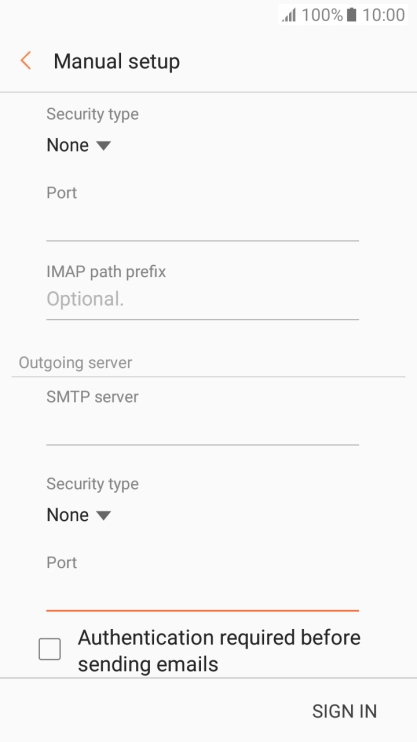Open incoming Security type dropdown arrow above IMAP prefix
The image size is (417, 742).
click(103, 145)
